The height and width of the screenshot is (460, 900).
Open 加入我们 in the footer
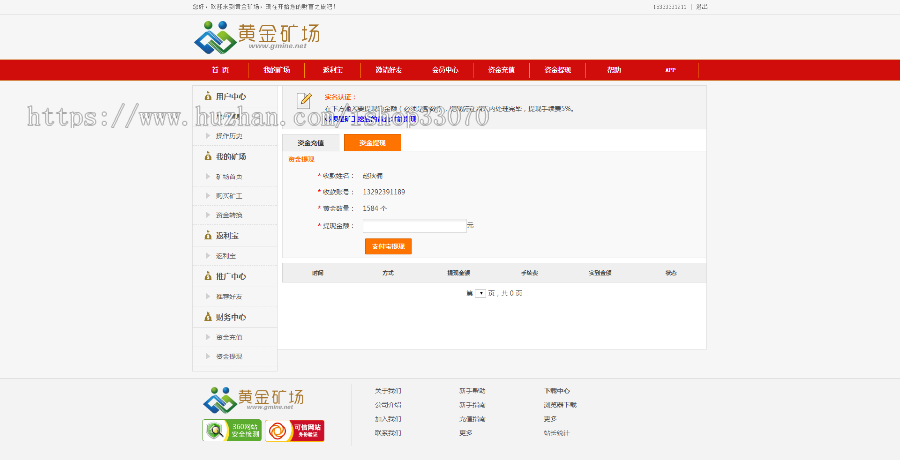(388, 419)
